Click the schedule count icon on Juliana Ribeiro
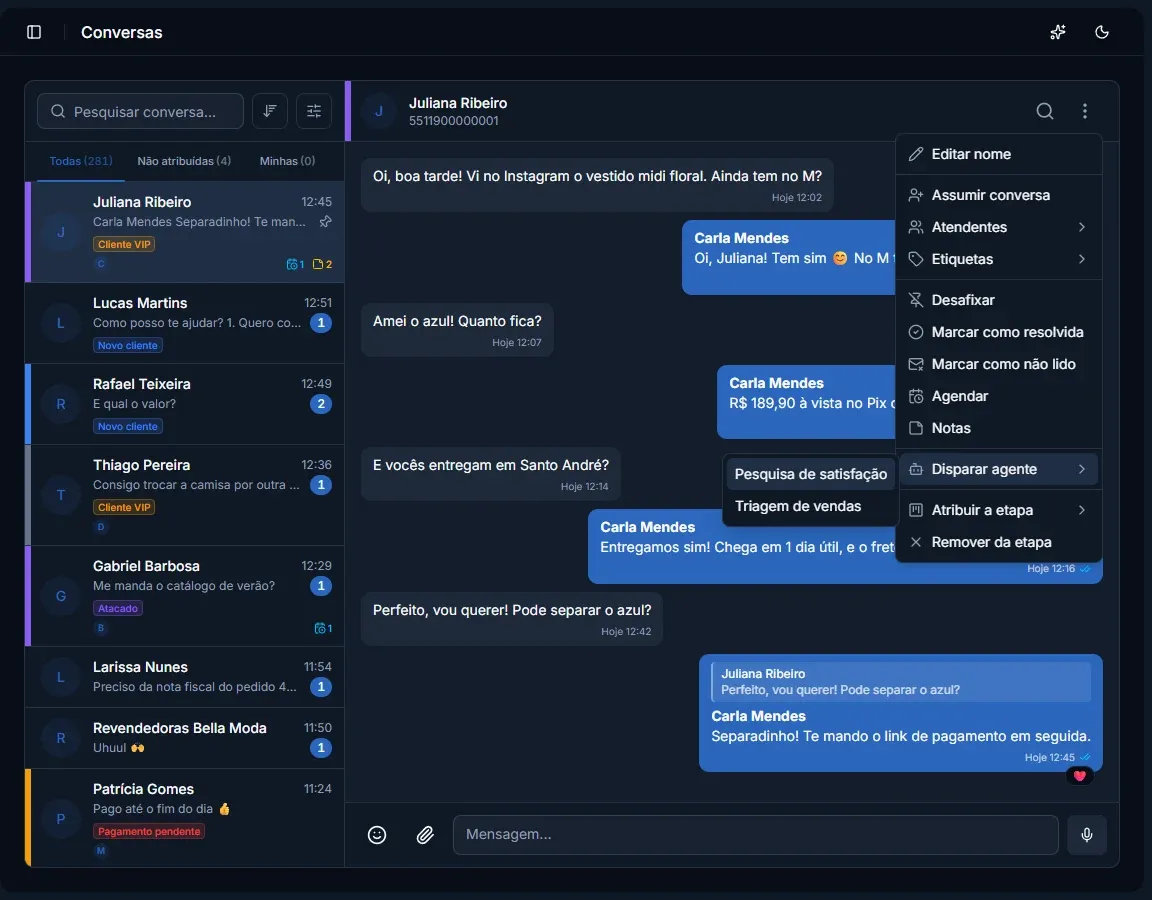Screen dimensions: 1152x900 point(295,264)
